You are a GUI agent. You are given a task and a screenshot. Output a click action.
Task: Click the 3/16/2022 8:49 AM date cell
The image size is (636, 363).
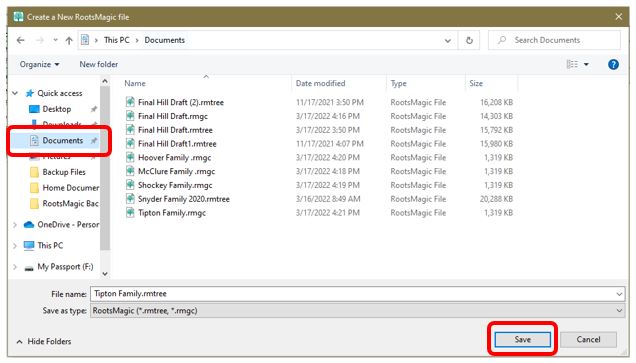point(328,199)
